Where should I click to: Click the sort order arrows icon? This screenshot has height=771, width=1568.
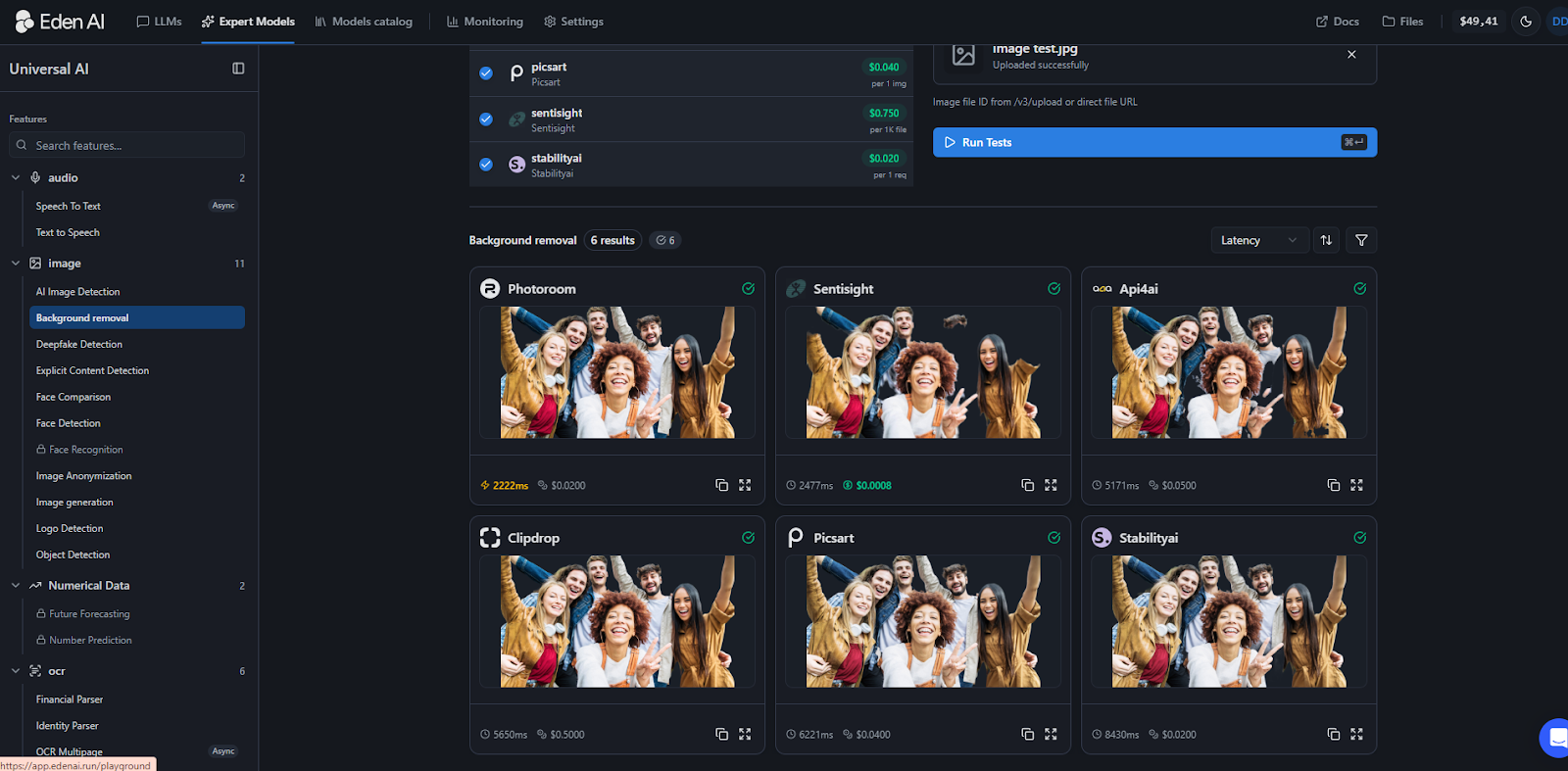click(1326, 240)
